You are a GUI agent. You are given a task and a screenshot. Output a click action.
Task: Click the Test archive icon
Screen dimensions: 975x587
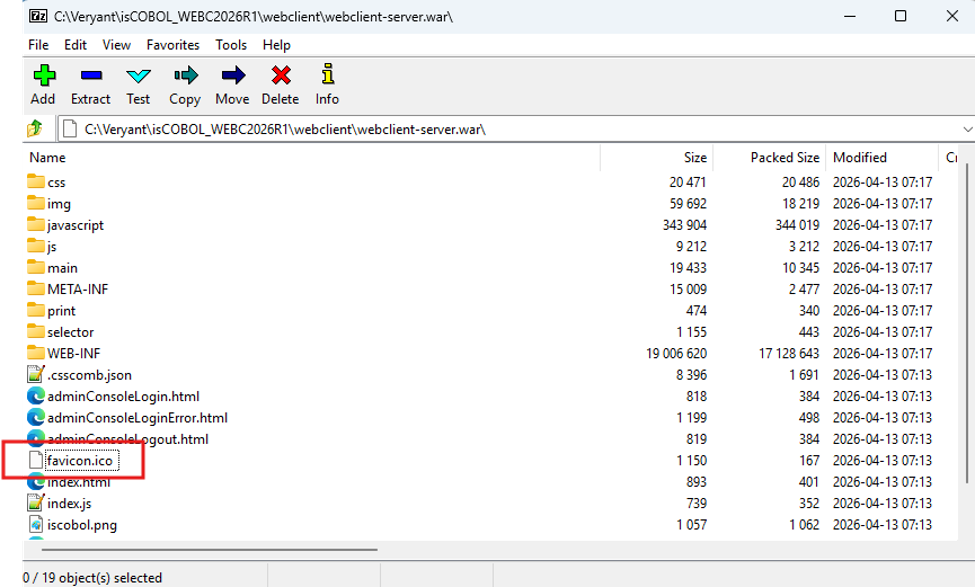[138, 76]
